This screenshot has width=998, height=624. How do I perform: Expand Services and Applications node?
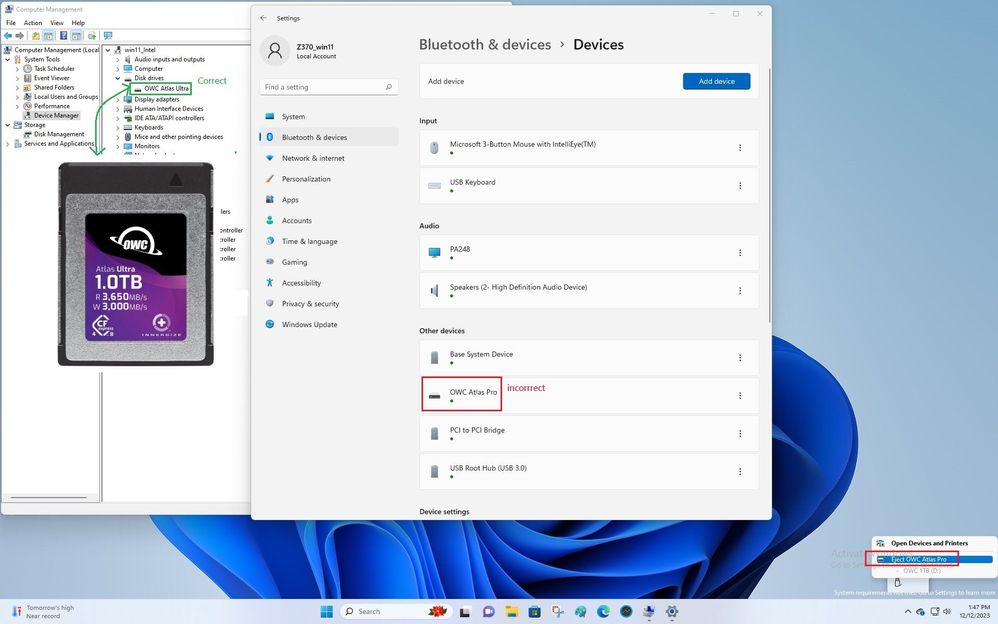(8, 144)
